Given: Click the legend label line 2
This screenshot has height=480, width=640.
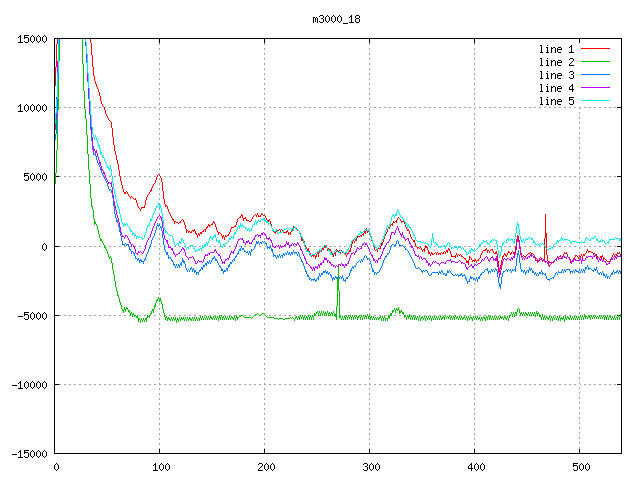Looking at the screenshot, I should tap(556, 62).
